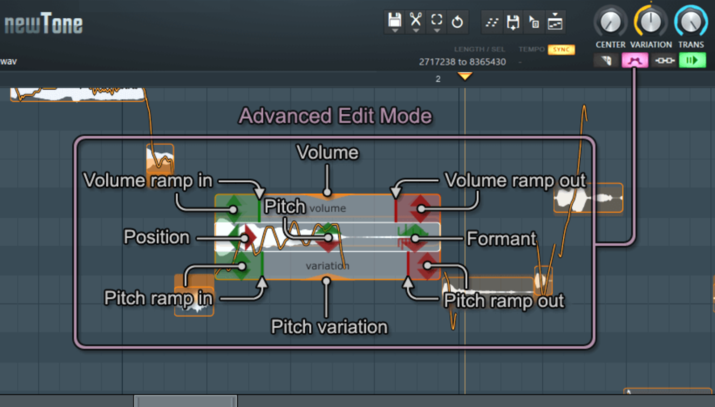Click the orange playhead marker on timeline
Image resolution: width=715 pixels, height=407 pixels.
(x=465, y=76)
